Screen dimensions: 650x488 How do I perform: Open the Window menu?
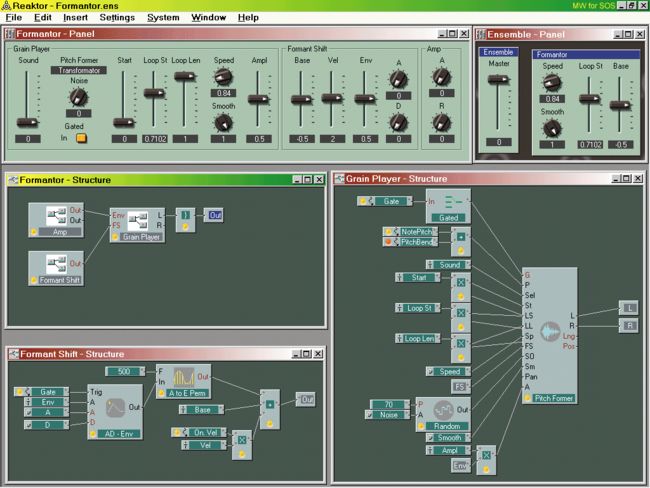pos(209,17)
